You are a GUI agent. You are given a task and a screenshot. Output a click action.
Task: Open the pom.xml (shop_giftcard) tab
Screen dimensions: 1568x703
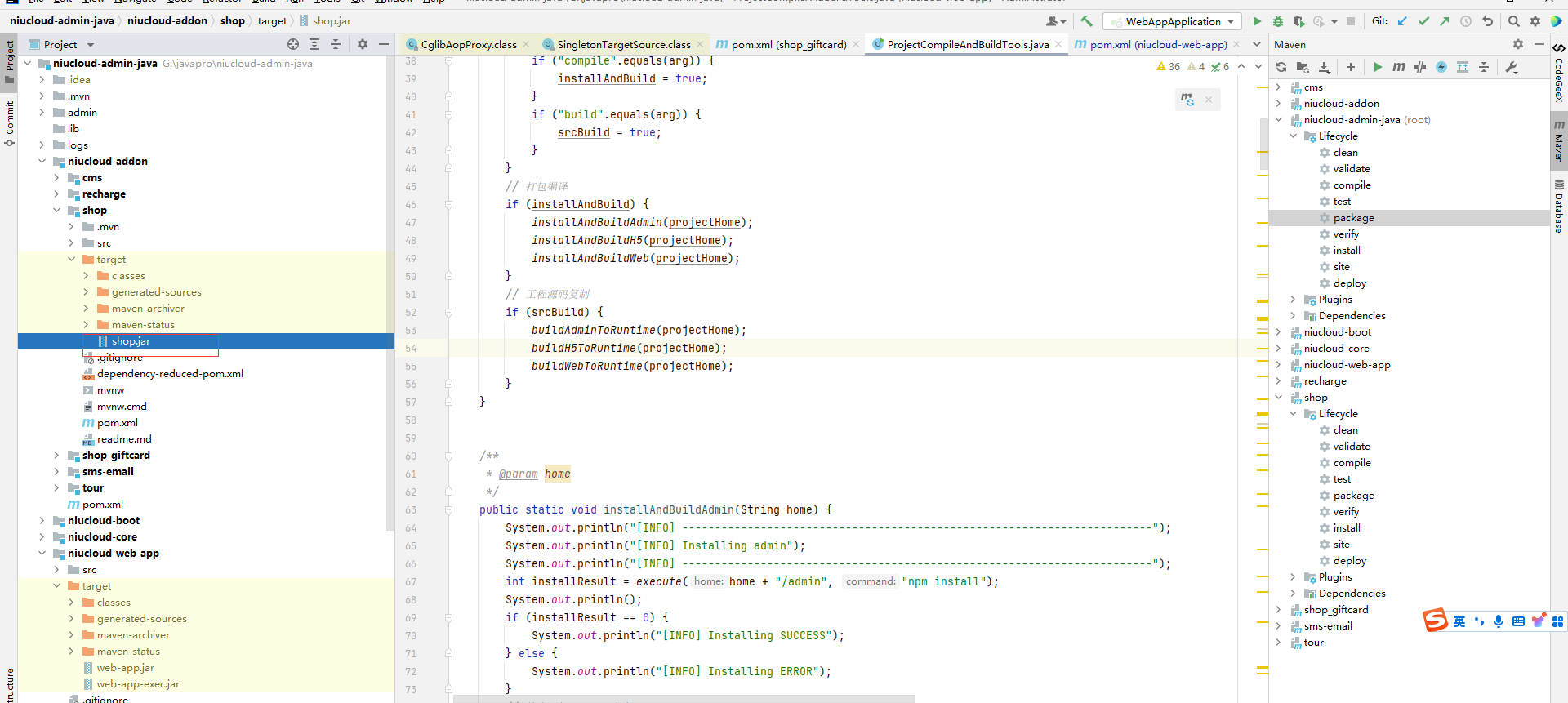[x=788, y=44]
